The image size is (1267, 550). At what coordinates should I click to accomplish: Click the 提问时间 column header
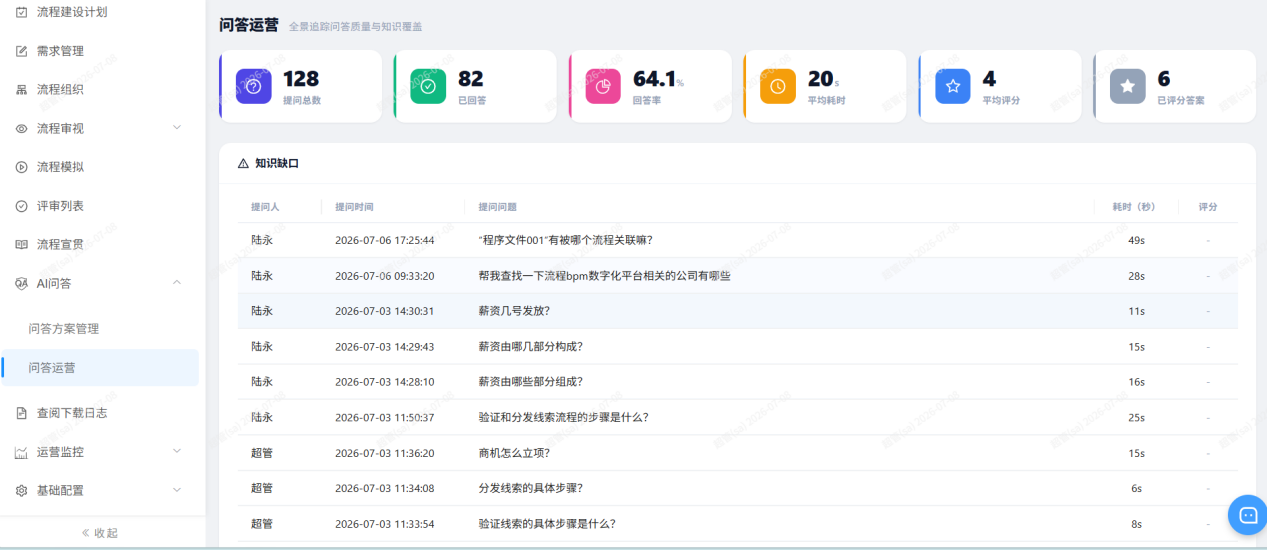354,207
